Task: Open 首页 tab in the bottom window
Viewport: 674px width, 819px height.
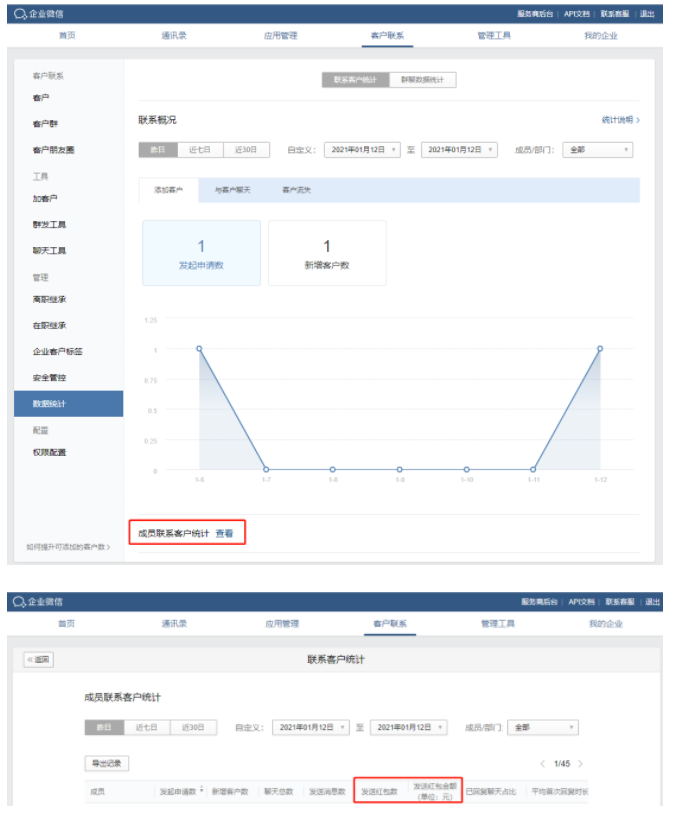Action: pyautogui.click(x=66, y=624)
